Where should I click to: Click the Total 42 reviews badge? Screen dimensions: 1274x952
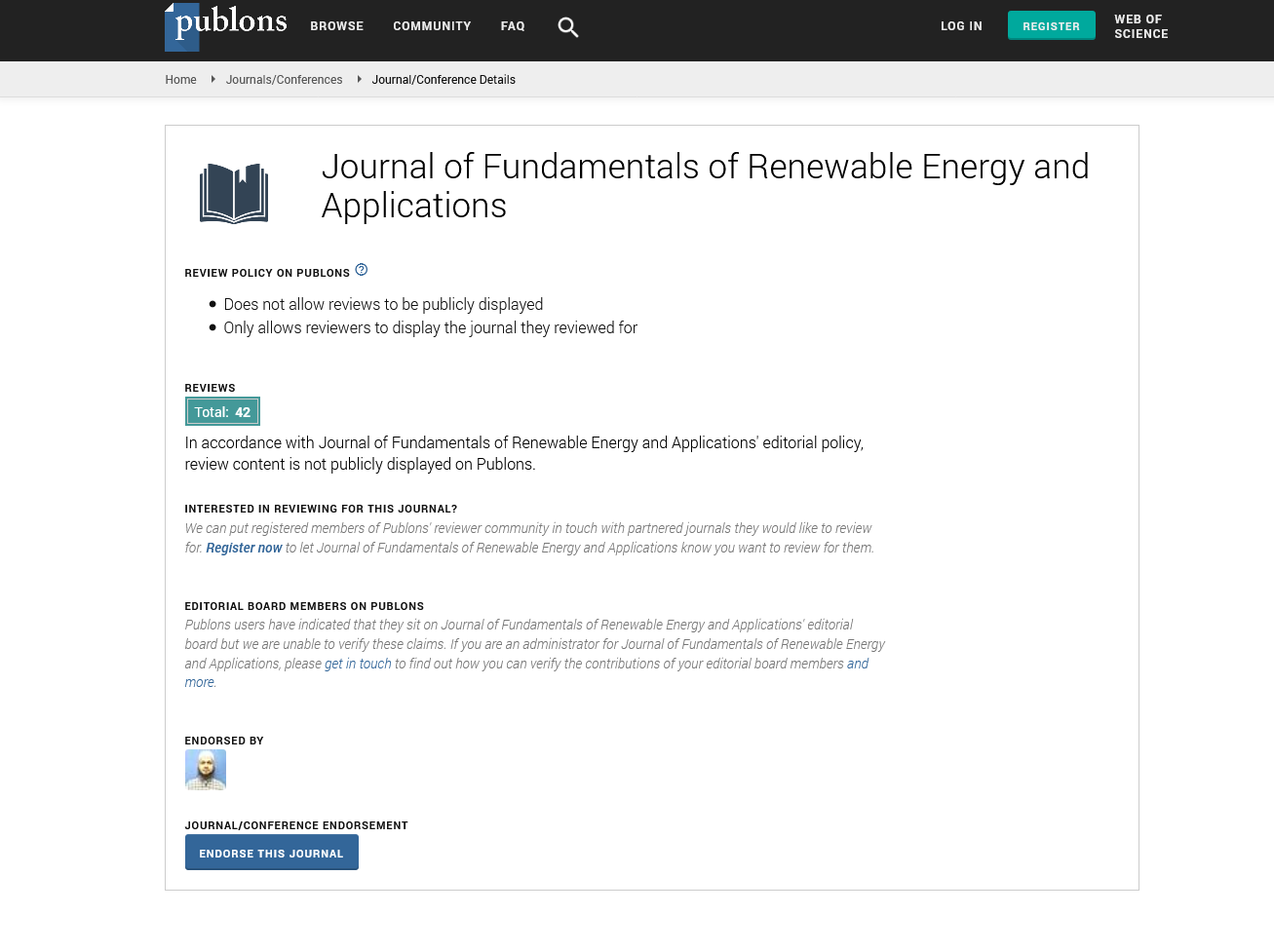click(x=222, y=412)
